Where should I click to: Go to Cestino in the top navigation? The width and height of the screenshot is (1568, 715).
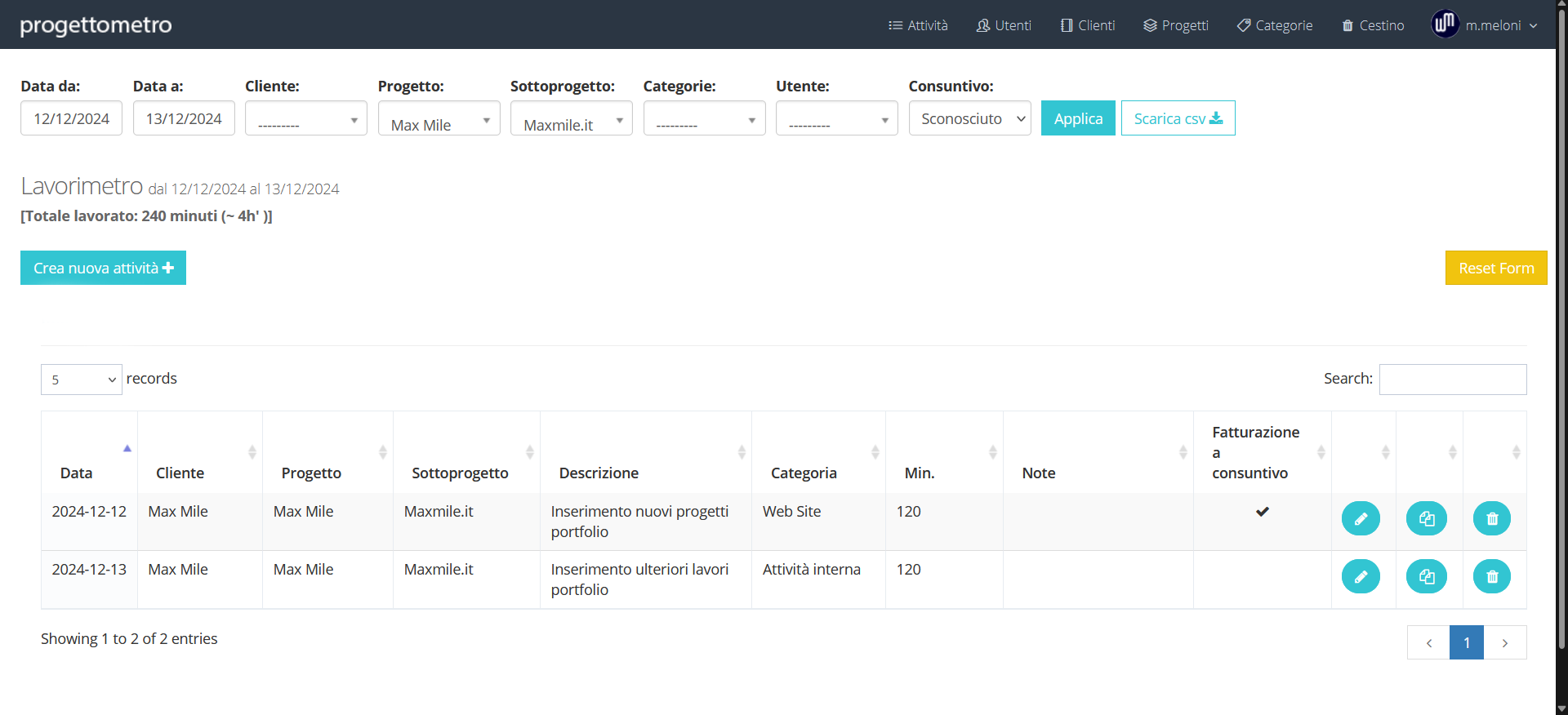coord(1373,25)
